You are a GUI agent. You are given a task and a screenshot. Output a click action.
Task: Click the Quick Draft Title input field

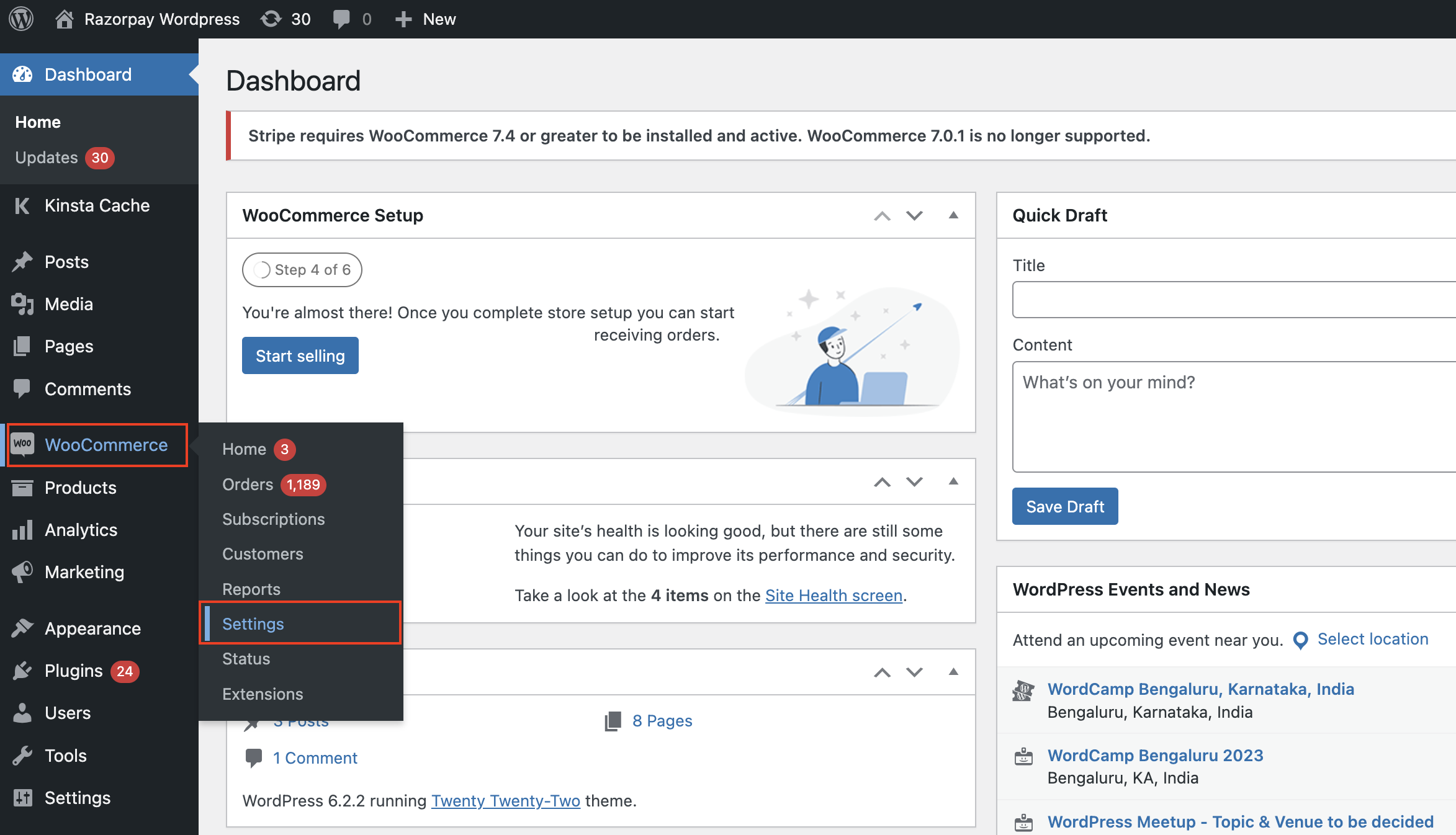click(1234, 300)
